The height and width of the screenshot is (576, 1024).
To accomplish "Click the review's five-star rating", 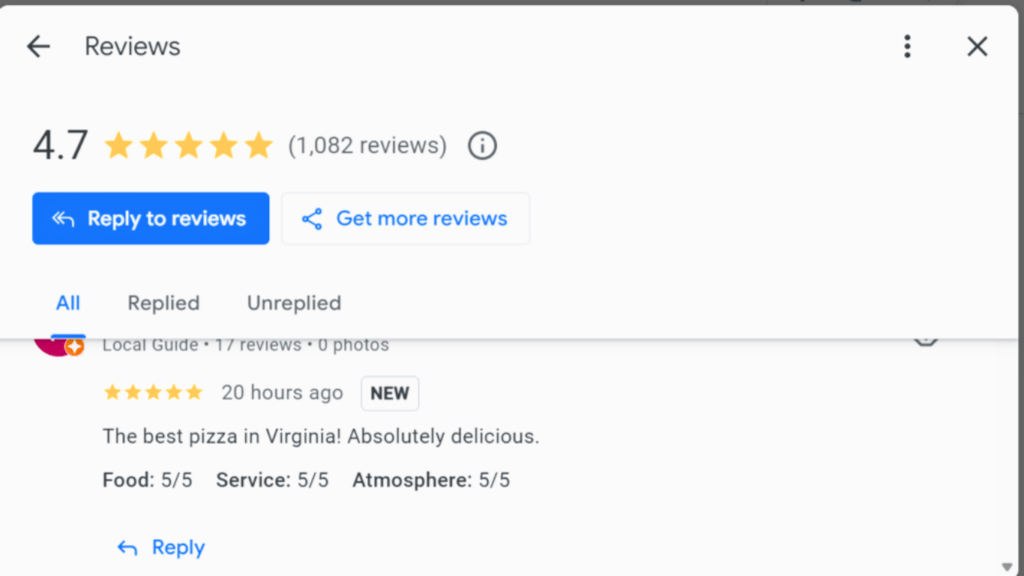I will 152,392.
